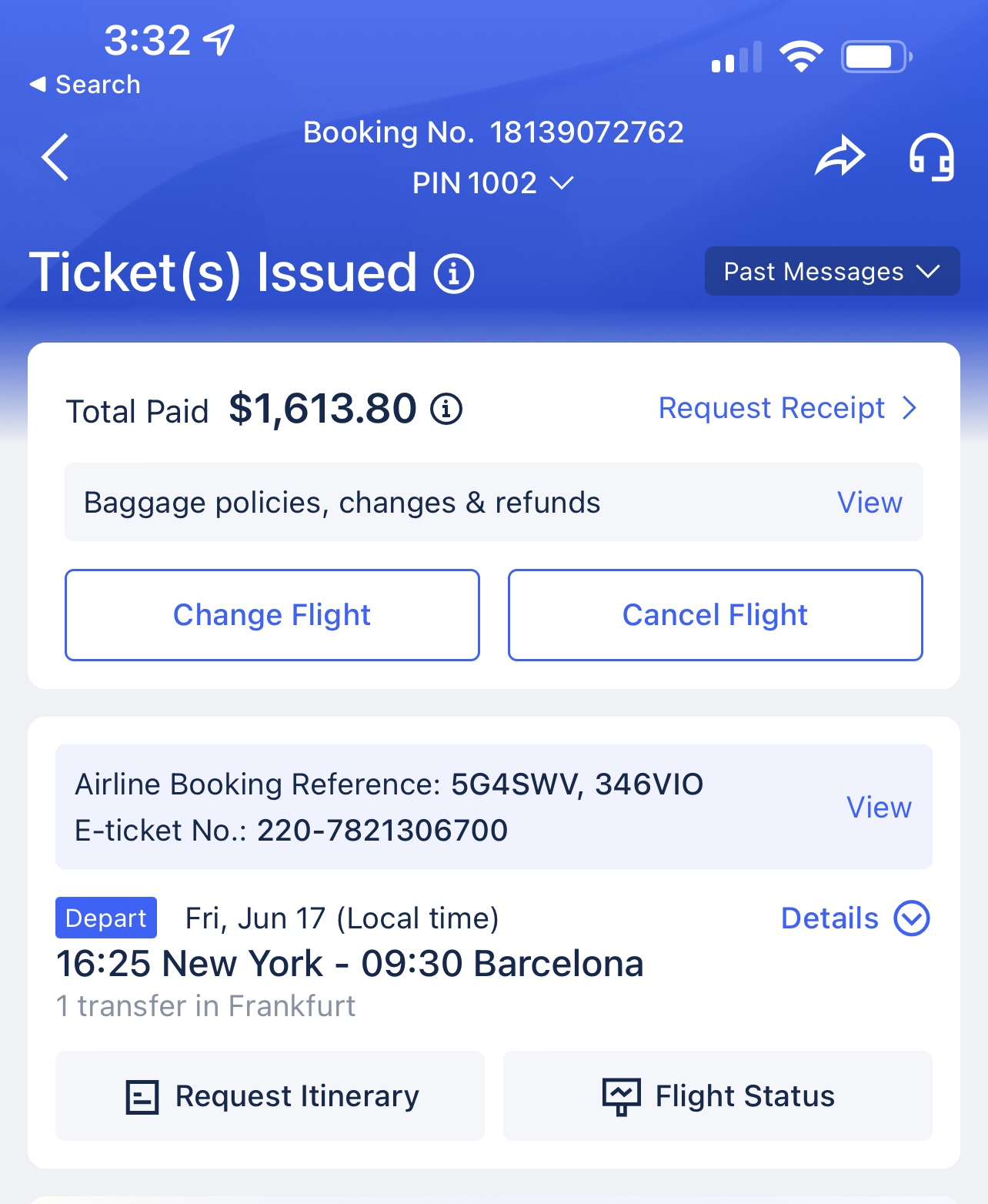Open the Past Messages dropdown
The height and width of the screenshot is (1204, 988).
tap(832, 271)
